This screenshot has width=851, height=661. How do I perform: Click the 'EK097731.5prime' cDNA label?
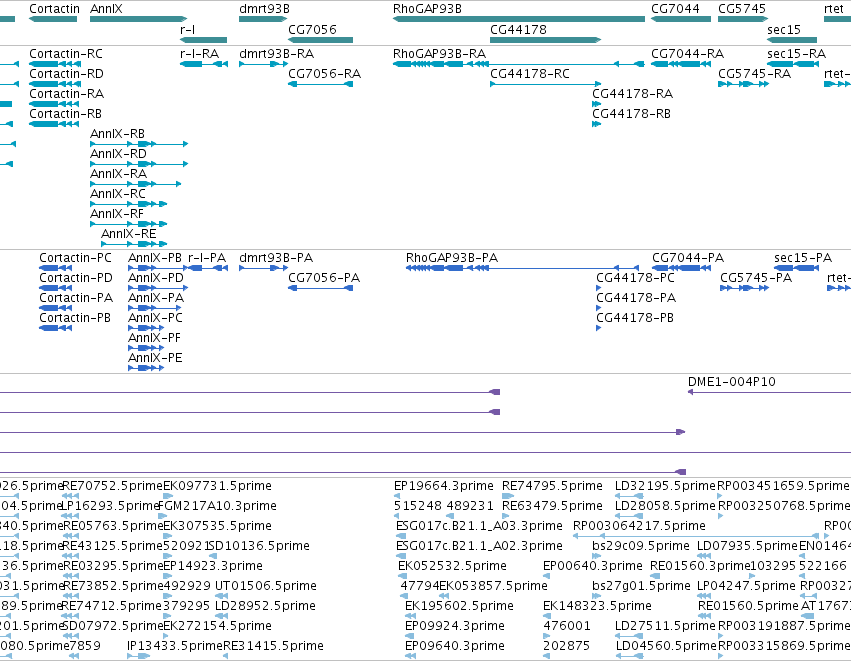coord(217,486)
